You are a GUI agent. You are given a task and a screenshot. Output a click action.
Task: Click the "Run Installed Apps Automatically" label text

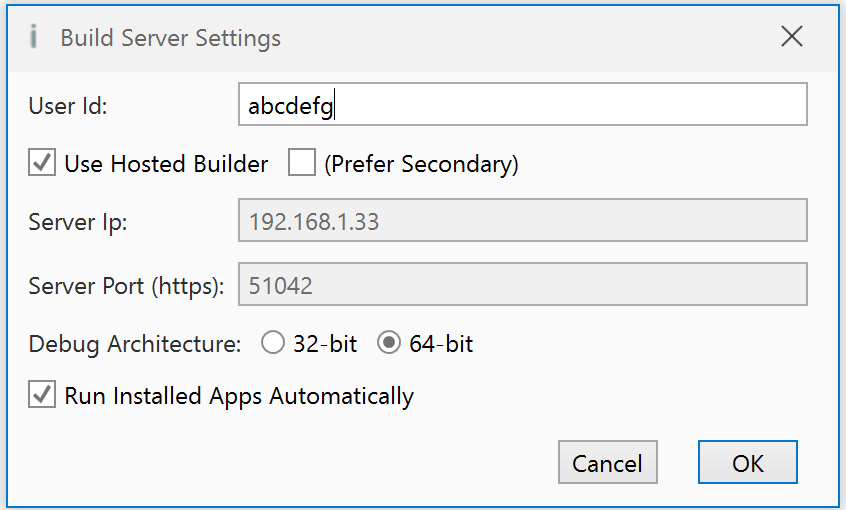coord(239,396)
